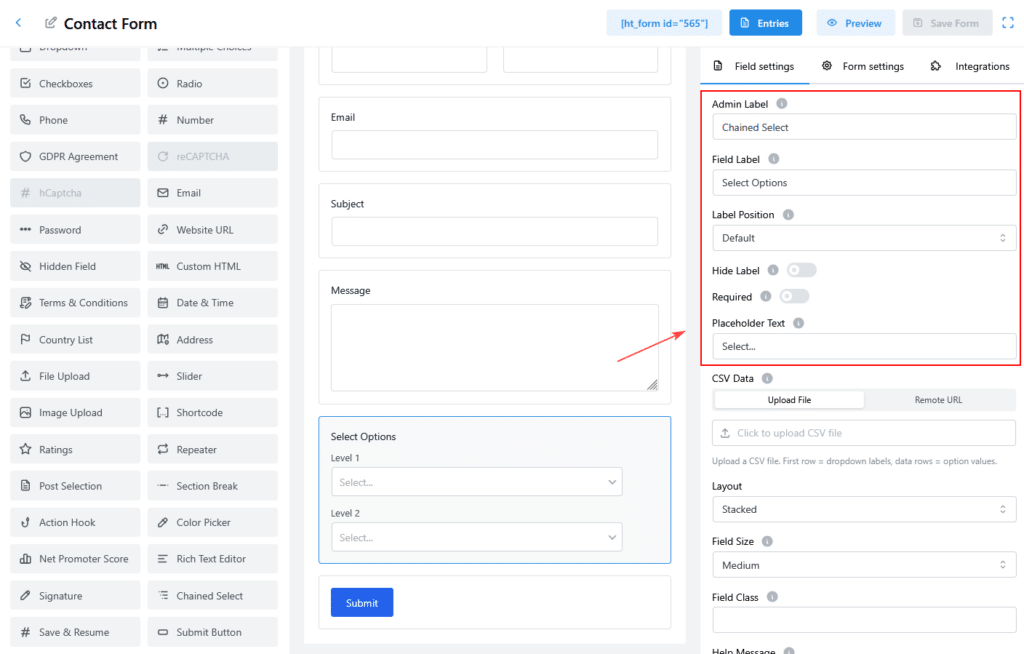
Task: Toggle the Hide Label switch
Action: [801, 270]
